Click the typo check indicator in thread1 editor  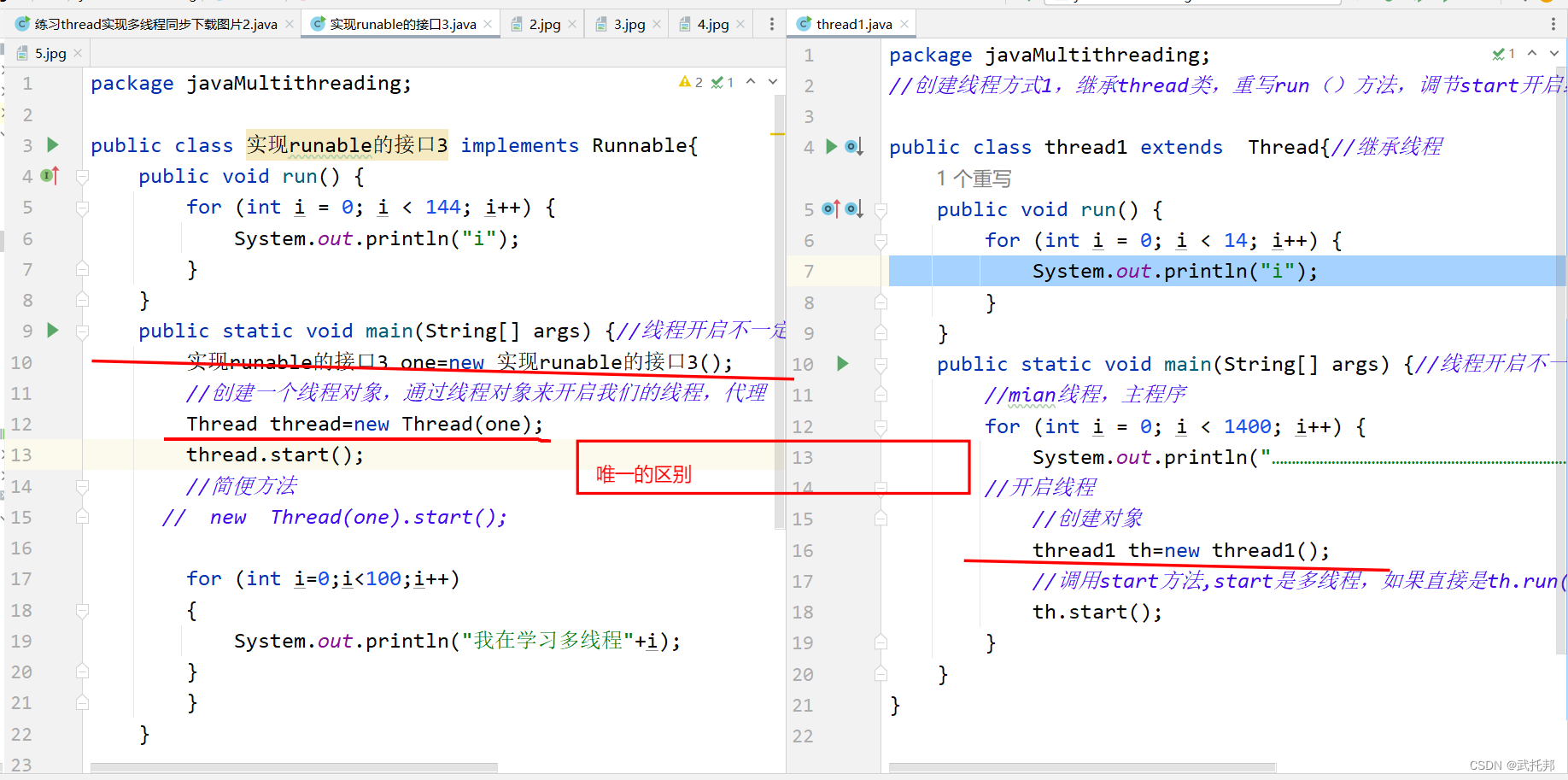[1504, 54]
